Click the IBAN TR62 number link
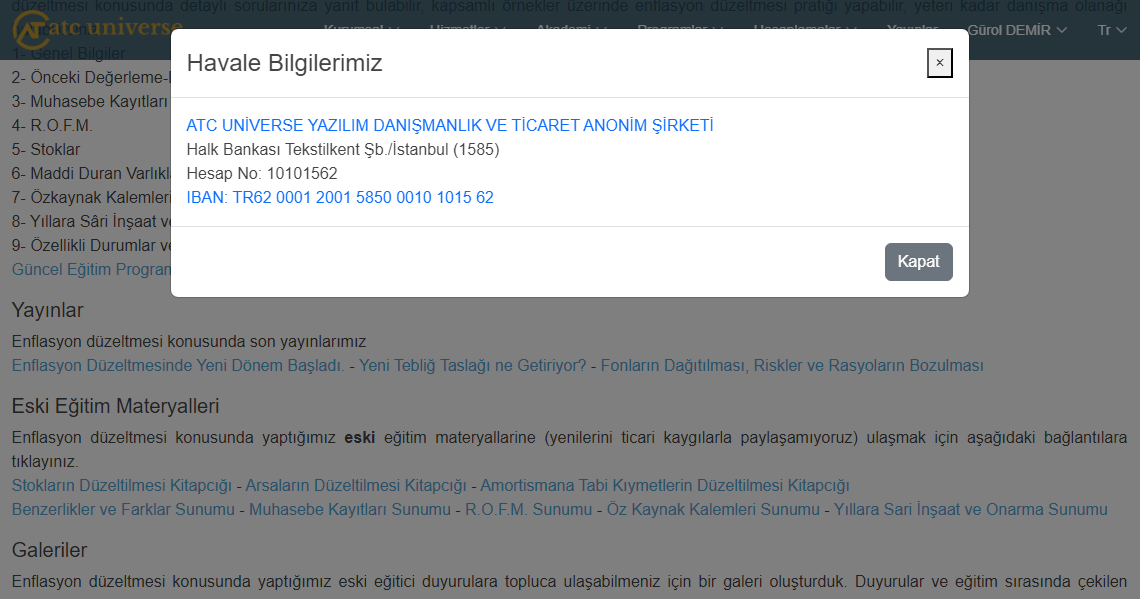 (340, 197)
